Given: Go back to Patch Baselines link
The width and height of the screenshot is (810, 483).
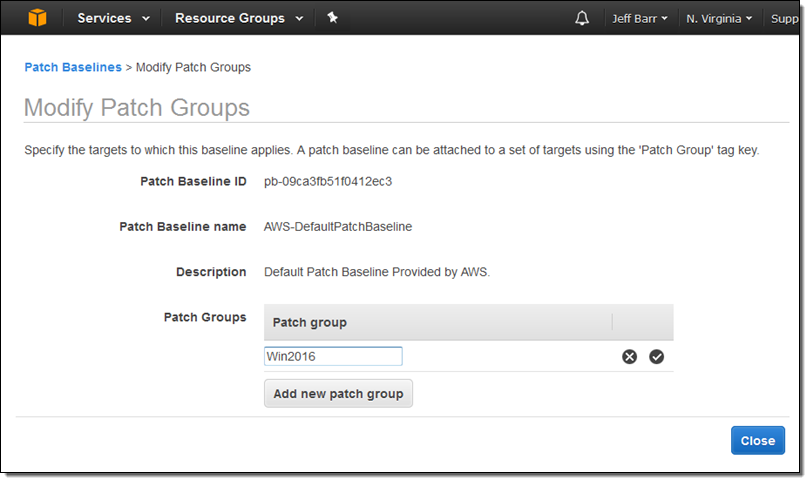Looking at the screenshot, I should pyautogui.click(x=73, y=67).
